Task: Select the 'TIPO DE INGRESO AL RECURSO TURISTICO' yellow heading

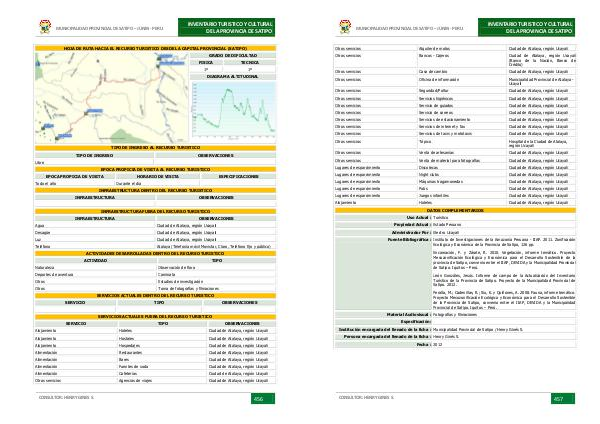Action: click(155, 148)
